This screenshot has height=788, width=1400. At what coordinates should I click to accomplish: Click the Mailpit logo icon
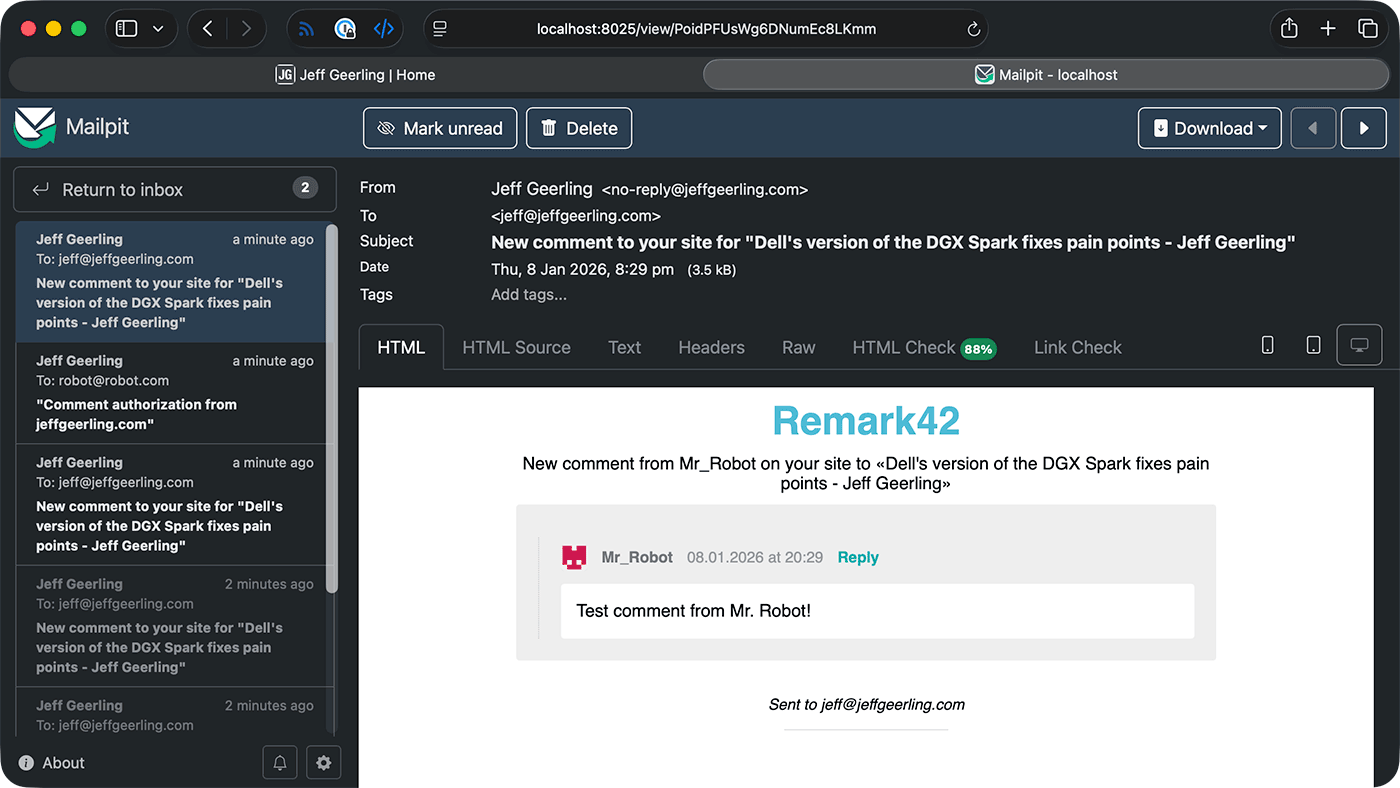tap(35, 128)
